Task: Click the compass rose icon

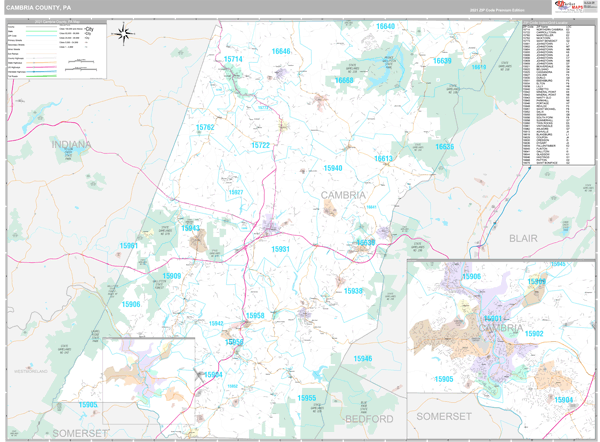Action: pos(123,34)
